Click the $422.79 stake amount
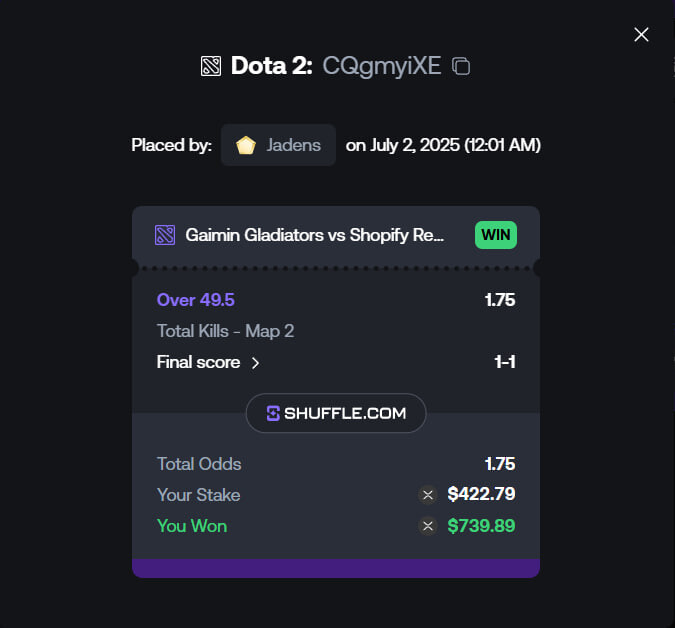This screenshot has height=628, width=675. coord(481,494)
